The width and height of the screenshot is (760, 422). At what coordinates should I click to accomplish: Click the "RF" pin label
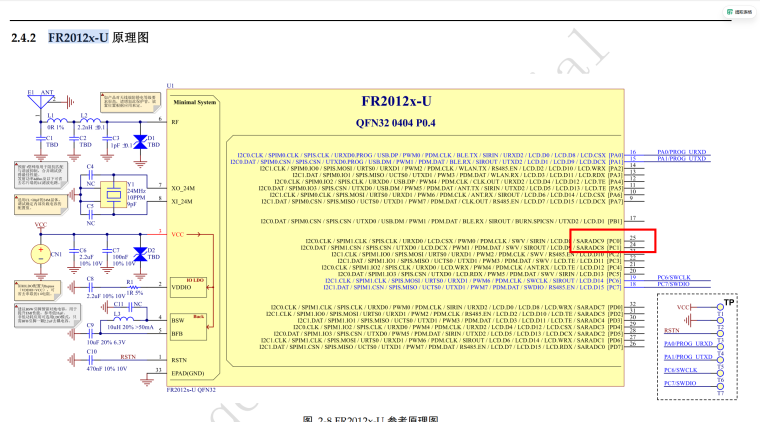175,122
